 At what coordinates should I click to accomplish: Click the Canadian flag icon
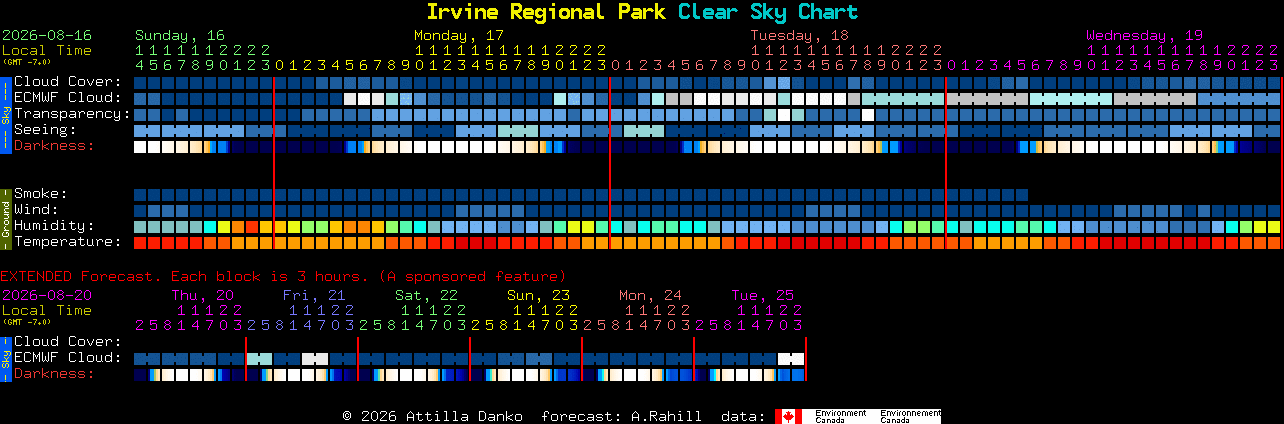789,416
